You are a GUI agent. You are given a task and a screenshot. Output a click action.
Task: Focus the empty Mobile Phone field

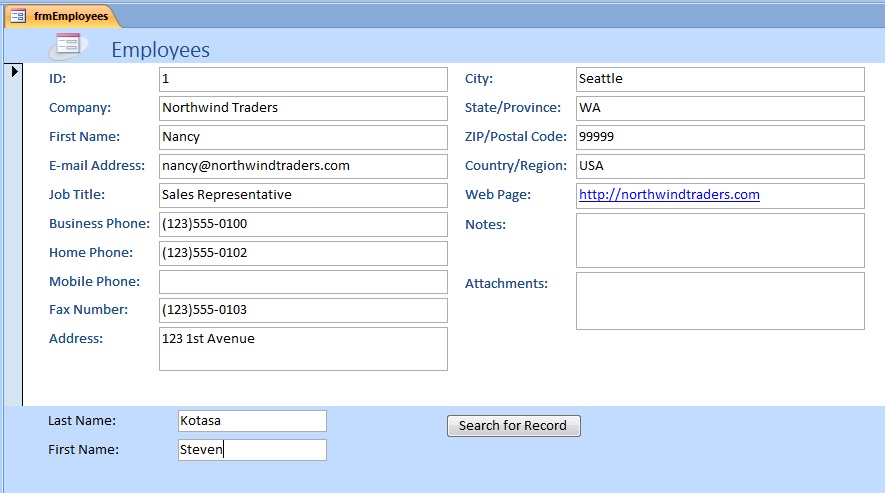(x=303, y=282)
